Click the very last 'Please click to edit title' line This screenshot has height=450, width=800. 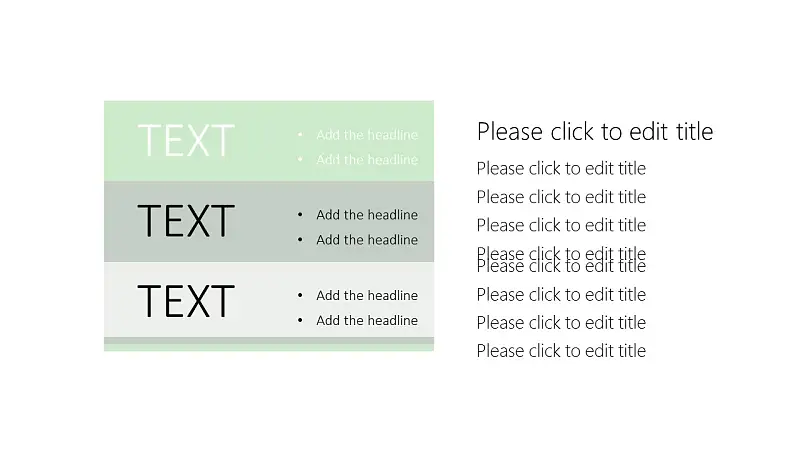pyautogui.click(x=561, y=351)
